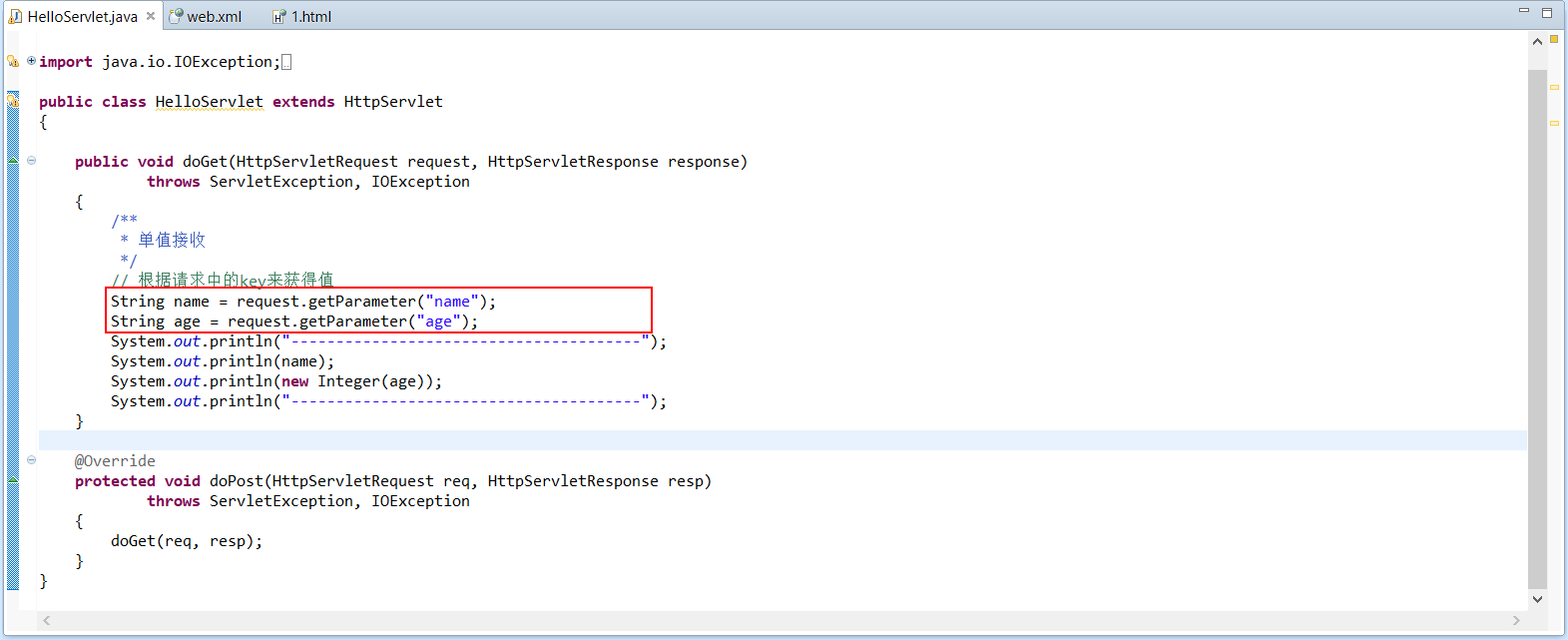Click the vertical scrollbar down arrow
Viewport: 1568px width, 640px height.
1537,599
